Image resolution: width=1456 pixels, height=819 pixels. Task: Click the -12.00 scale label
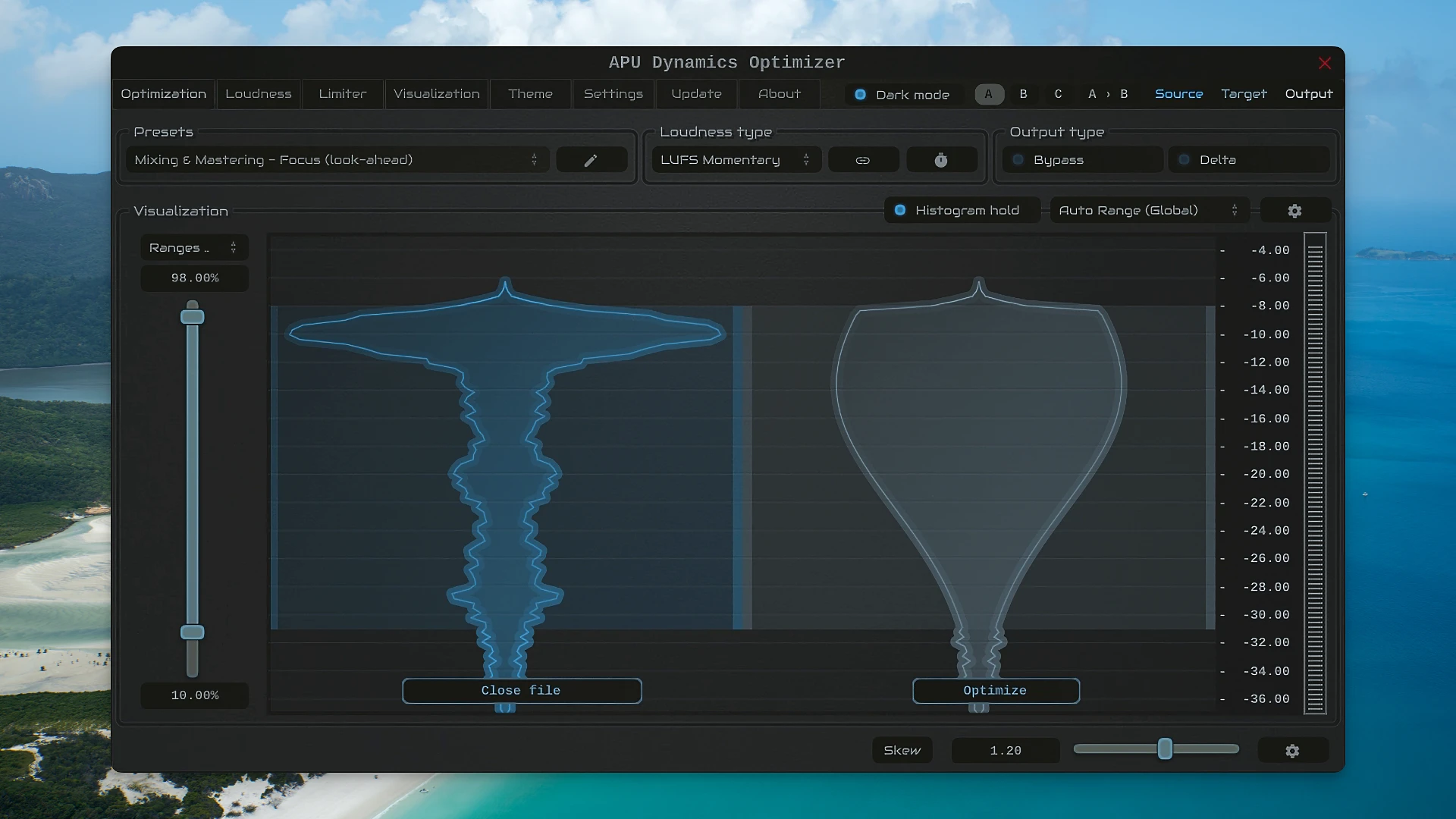pos(1266,362)
